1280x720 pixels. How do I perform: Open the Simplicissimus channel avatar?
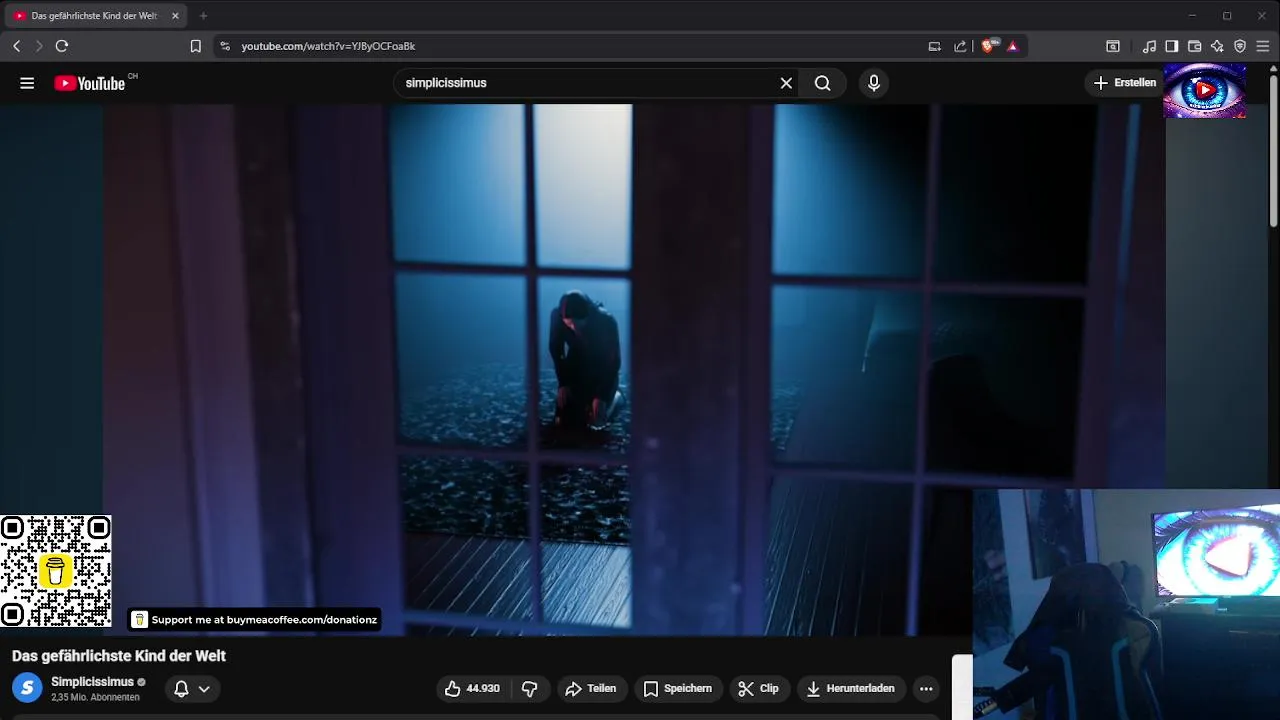pyautogui.click(x=27, y=688)
